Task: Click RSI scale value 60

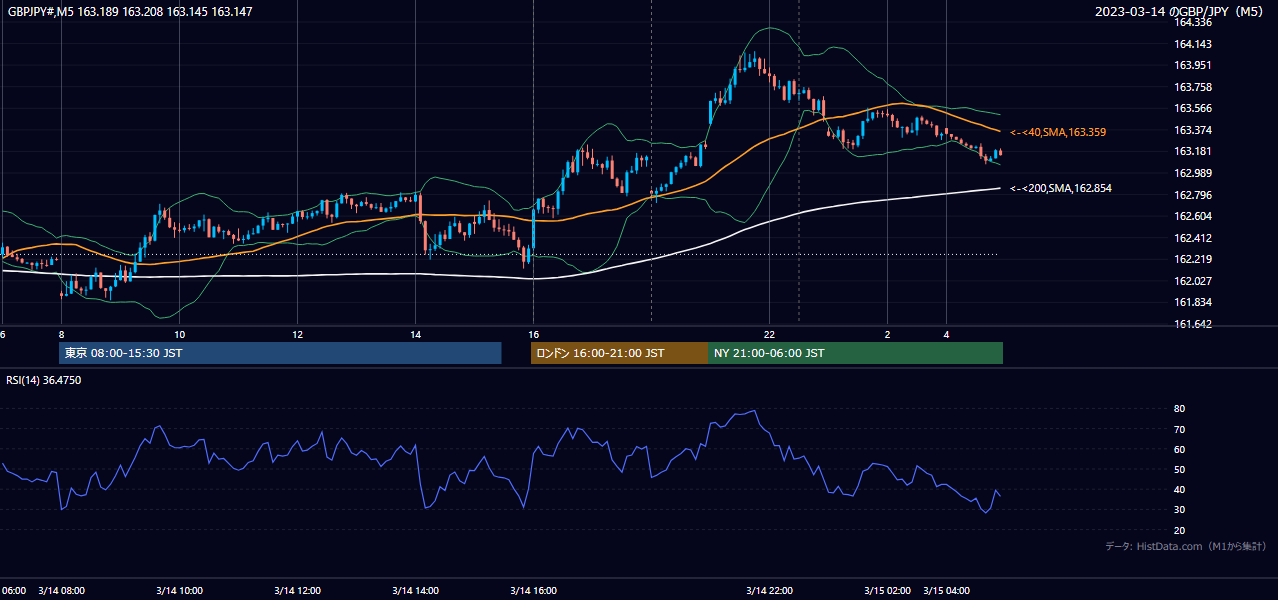Action: pos(1180,449)
